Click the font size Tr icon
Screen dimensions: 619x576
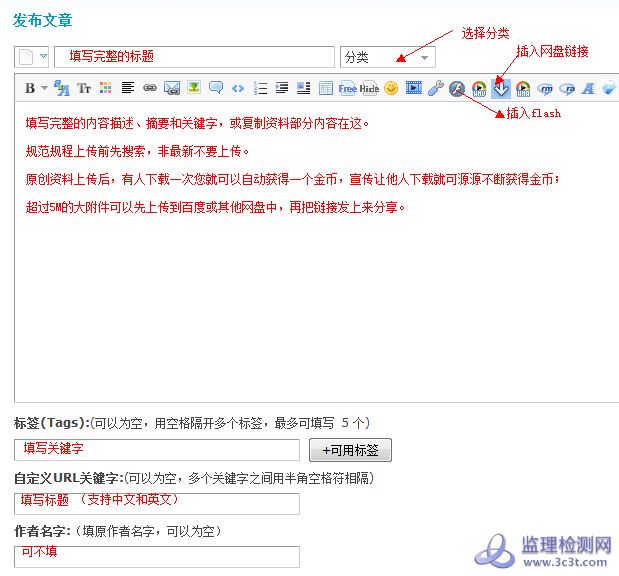click(84, 88)
